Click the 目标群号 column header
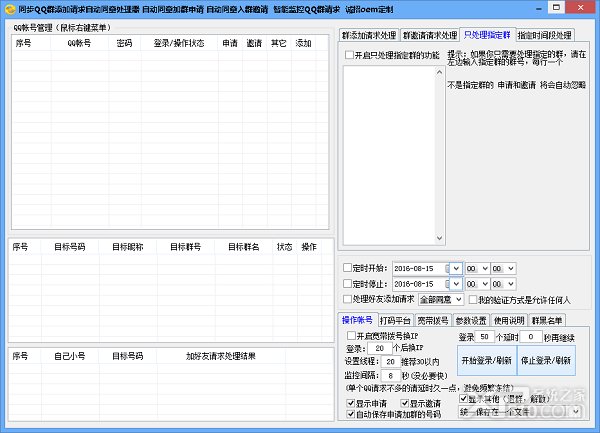The image size is (600, 433). tap(186, 247)
